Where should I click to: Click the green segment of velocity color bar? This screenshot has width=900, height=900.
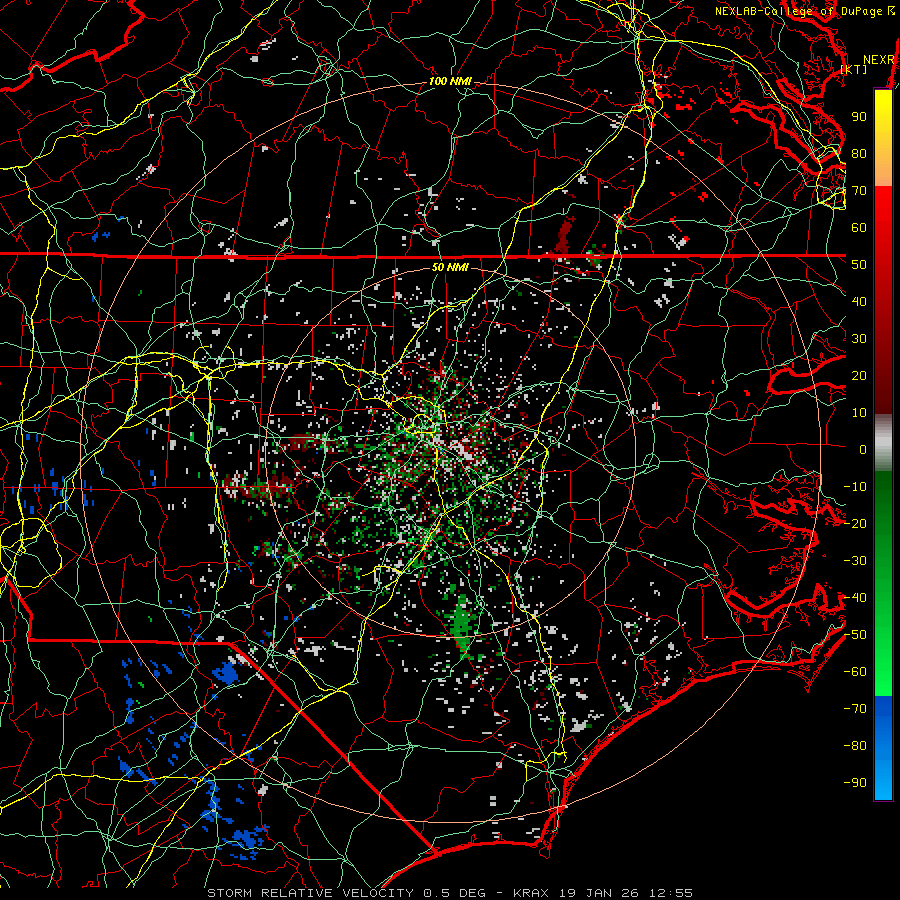click(883, 583)
